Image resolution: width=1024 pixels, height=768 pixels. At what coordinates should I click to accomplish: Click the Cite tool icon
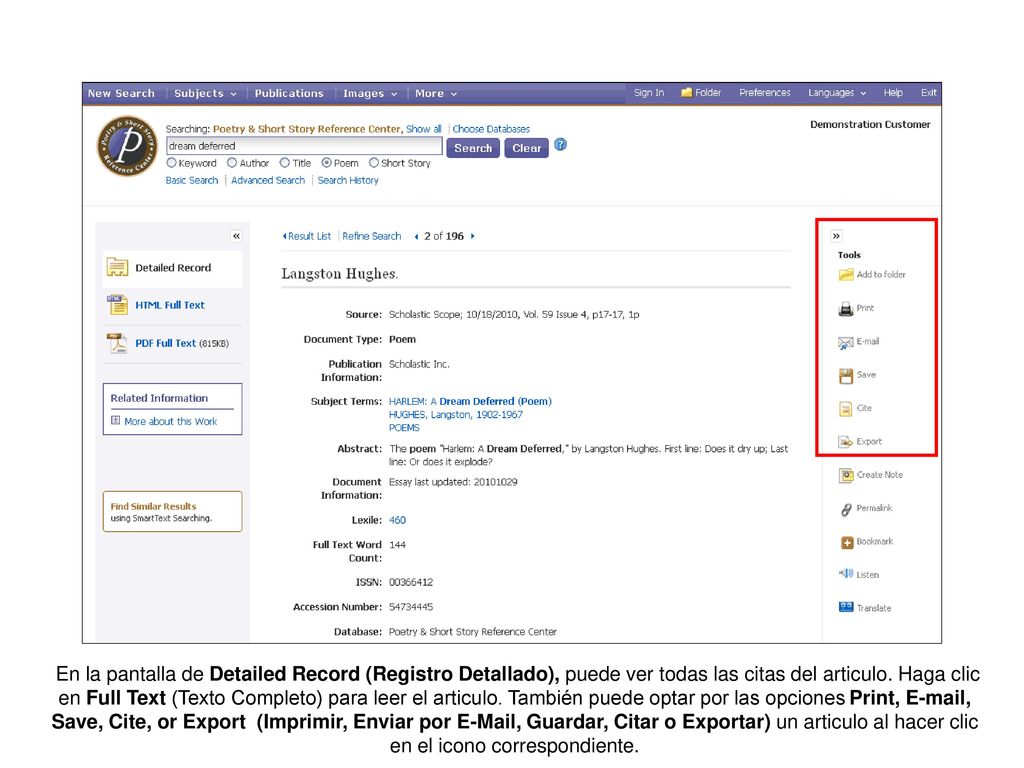click(846, 409)
